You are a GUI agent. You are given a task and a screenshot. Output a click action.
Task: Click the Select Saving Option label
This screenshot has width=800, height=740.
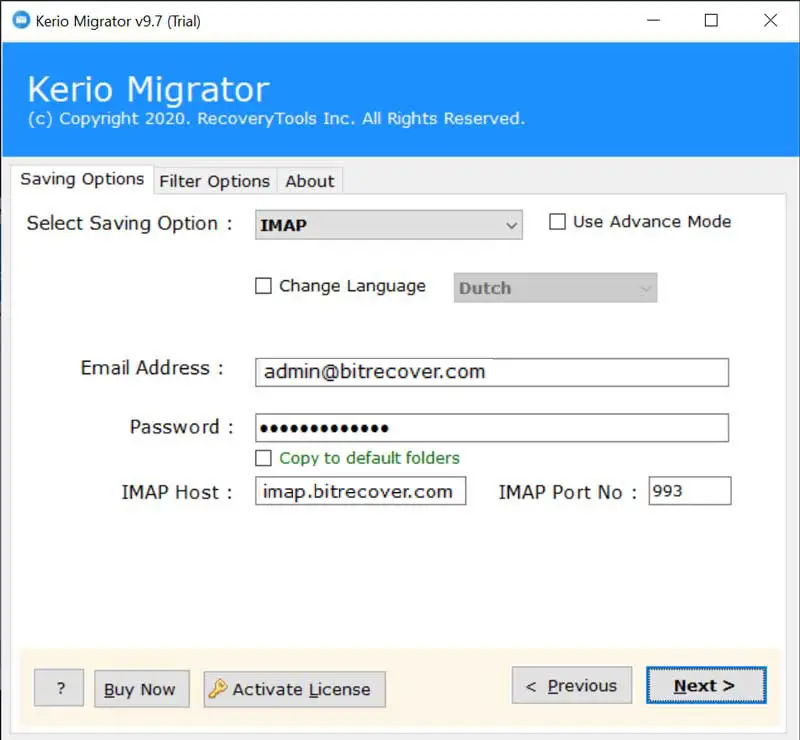pyautogui.click(x=130, y=224)
